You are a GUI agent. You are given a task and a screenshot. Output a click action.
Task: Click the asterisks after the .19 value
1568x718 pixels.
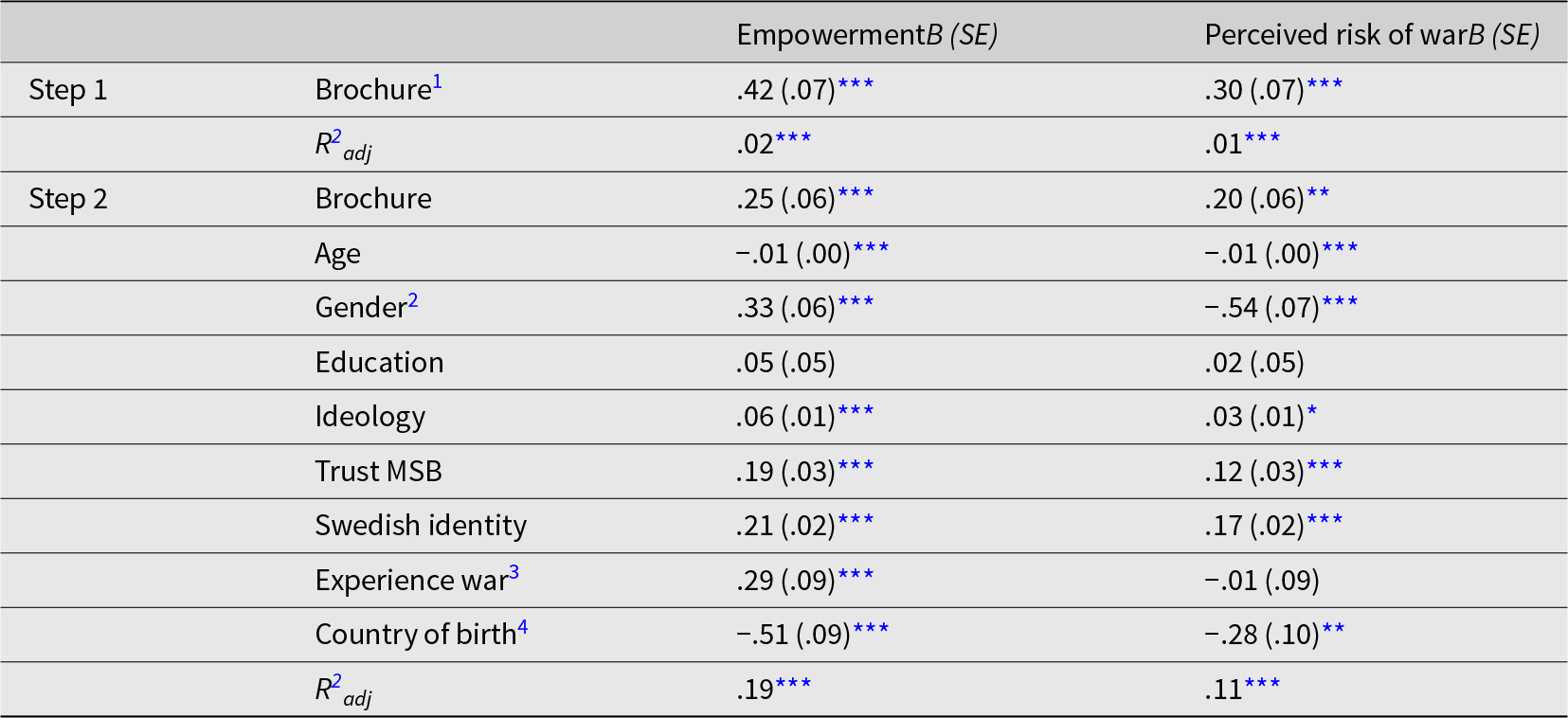[x=793, y=685]
